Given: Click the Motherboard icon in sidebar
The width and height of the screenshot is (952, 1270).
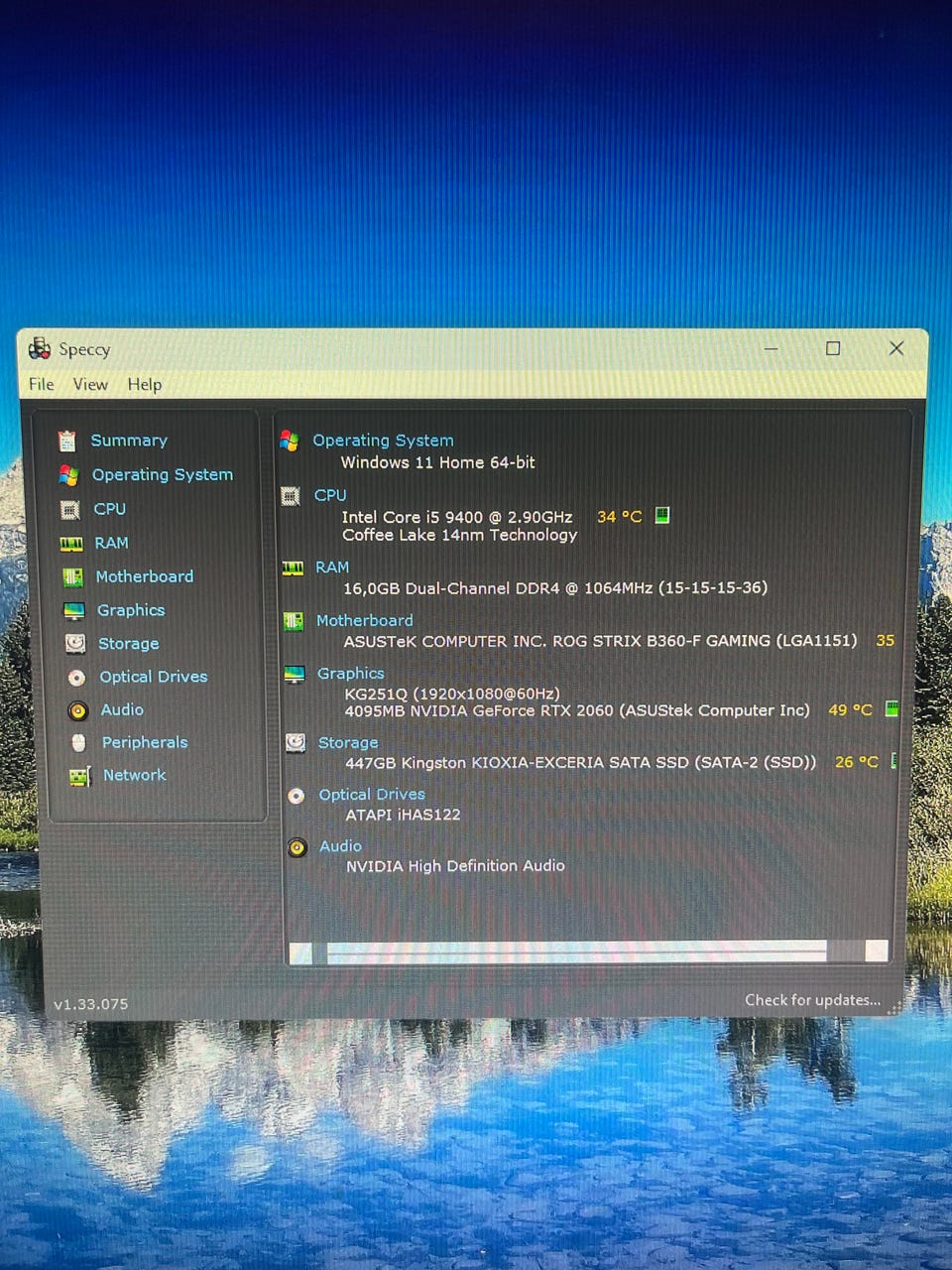Looking at the screenshot, I should point(73,576).
